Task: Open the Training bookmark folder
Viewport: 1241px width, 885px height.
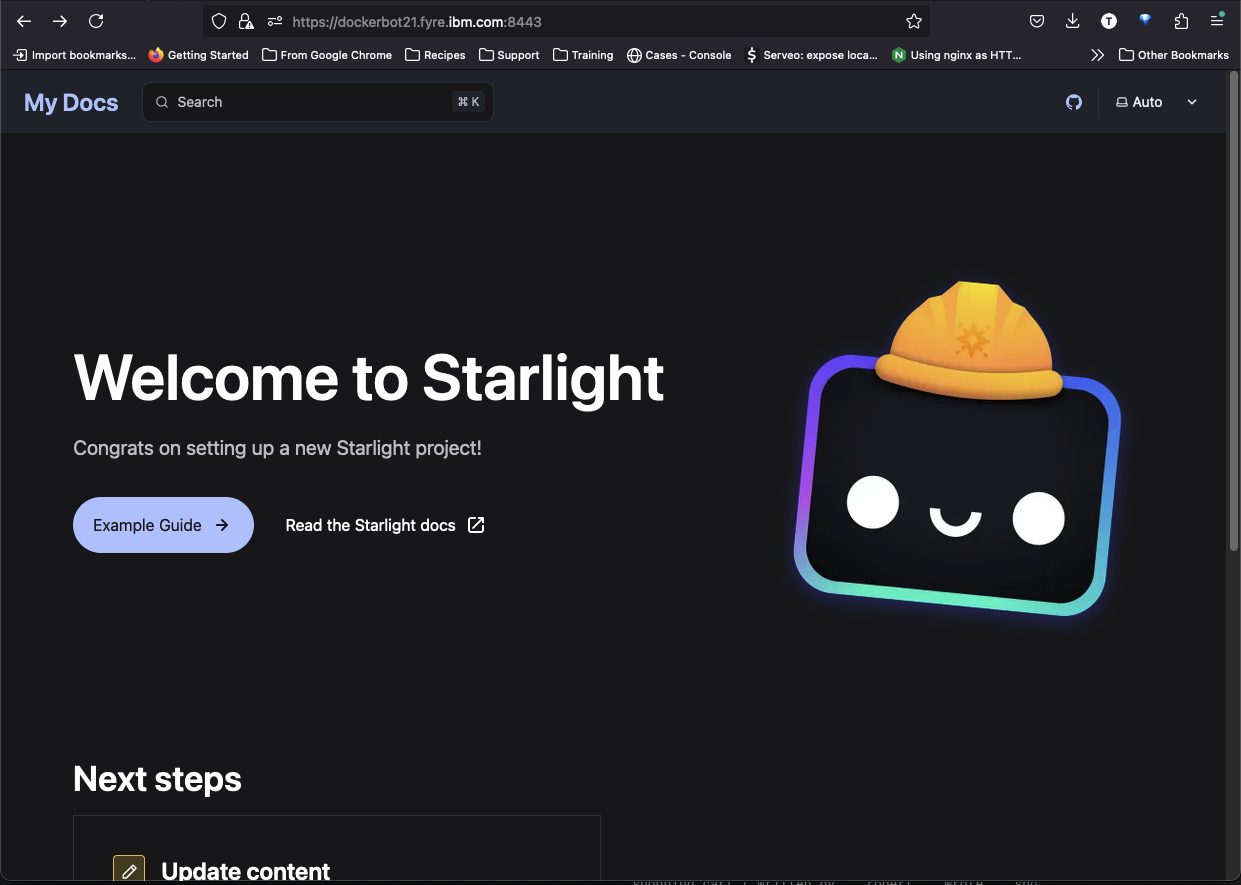Action: (x=583, y=55)
